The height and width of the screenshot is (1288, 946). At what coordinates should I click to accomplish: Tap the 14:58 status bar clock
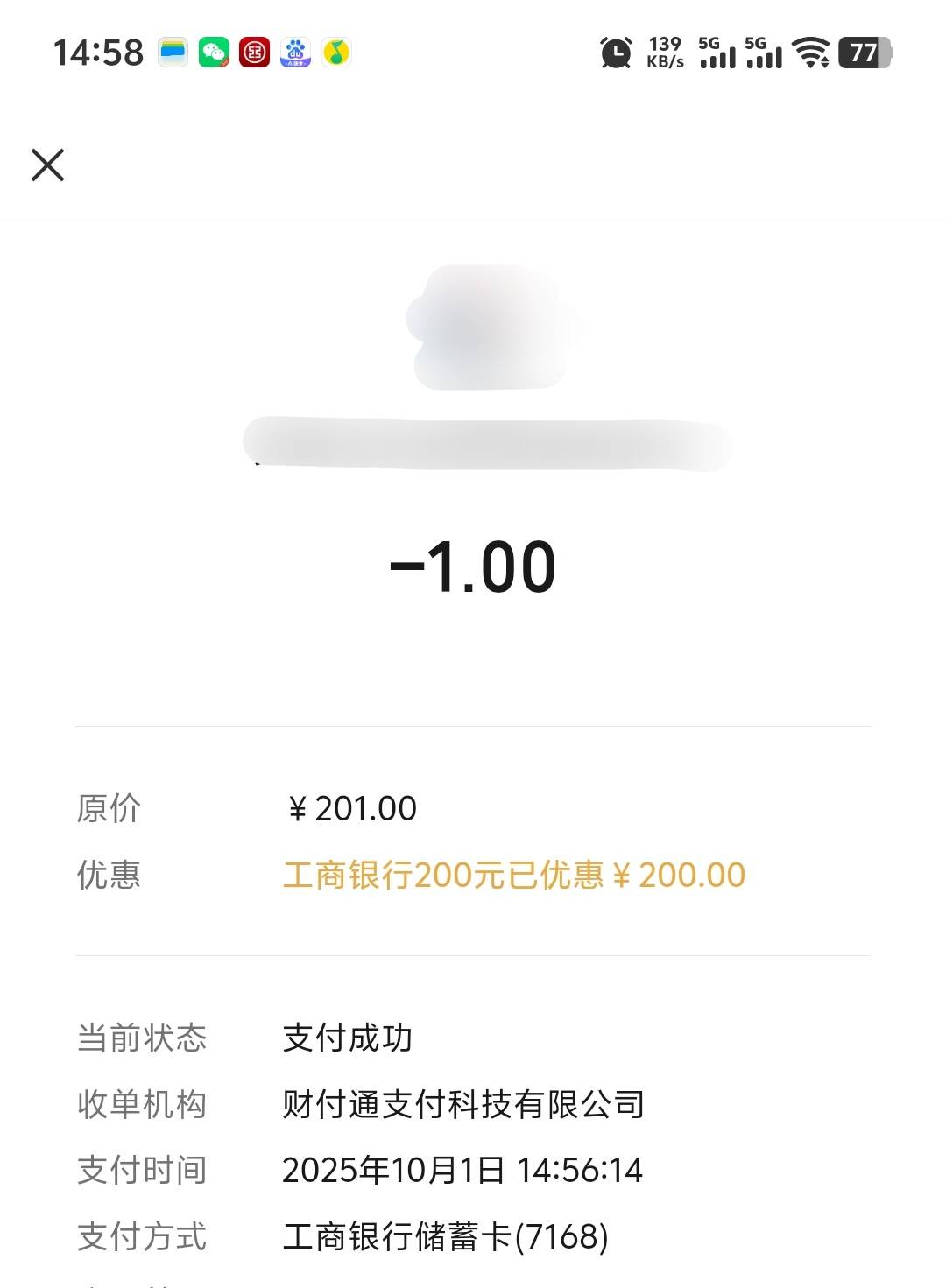[x=98, y=53]
